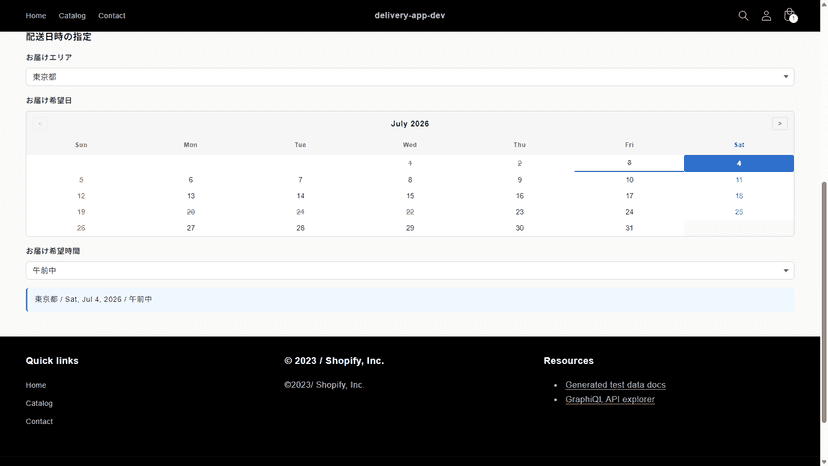Expand the お届けエリア dropdown arrow
Screen dimensions: 828x466
[x=786, y=77]
